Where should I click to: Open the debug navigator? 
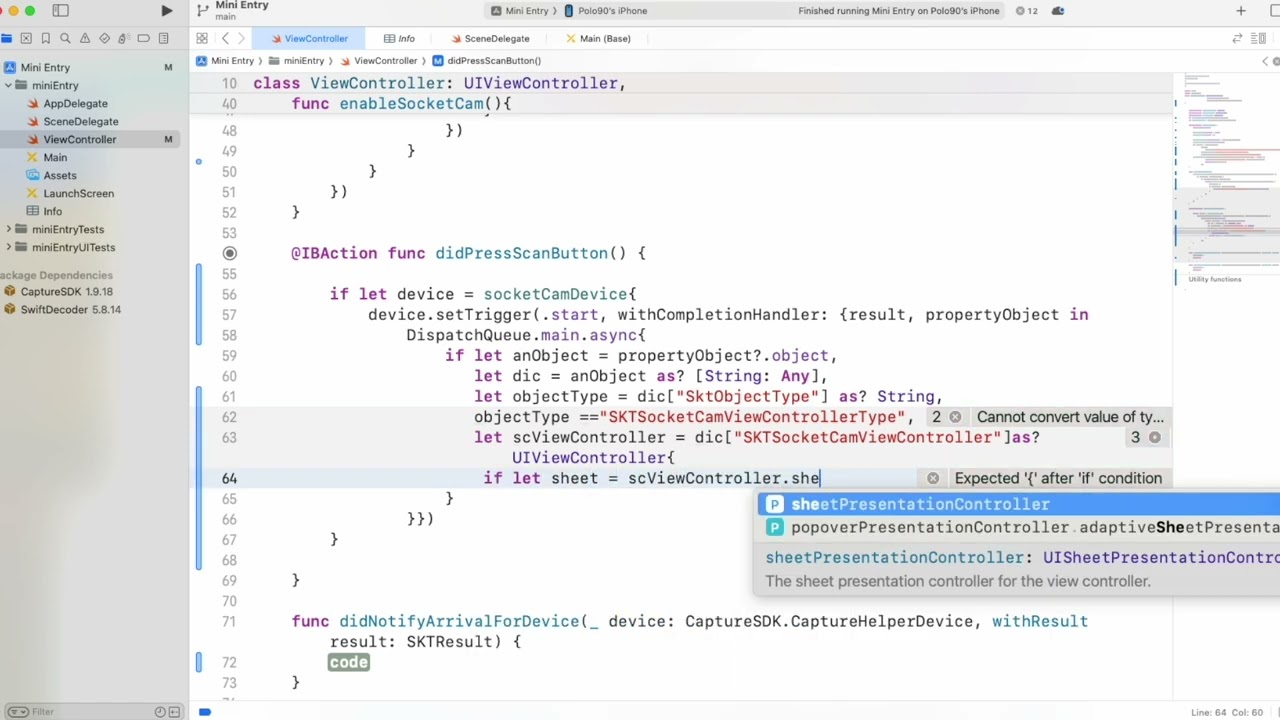pos(123,38)
